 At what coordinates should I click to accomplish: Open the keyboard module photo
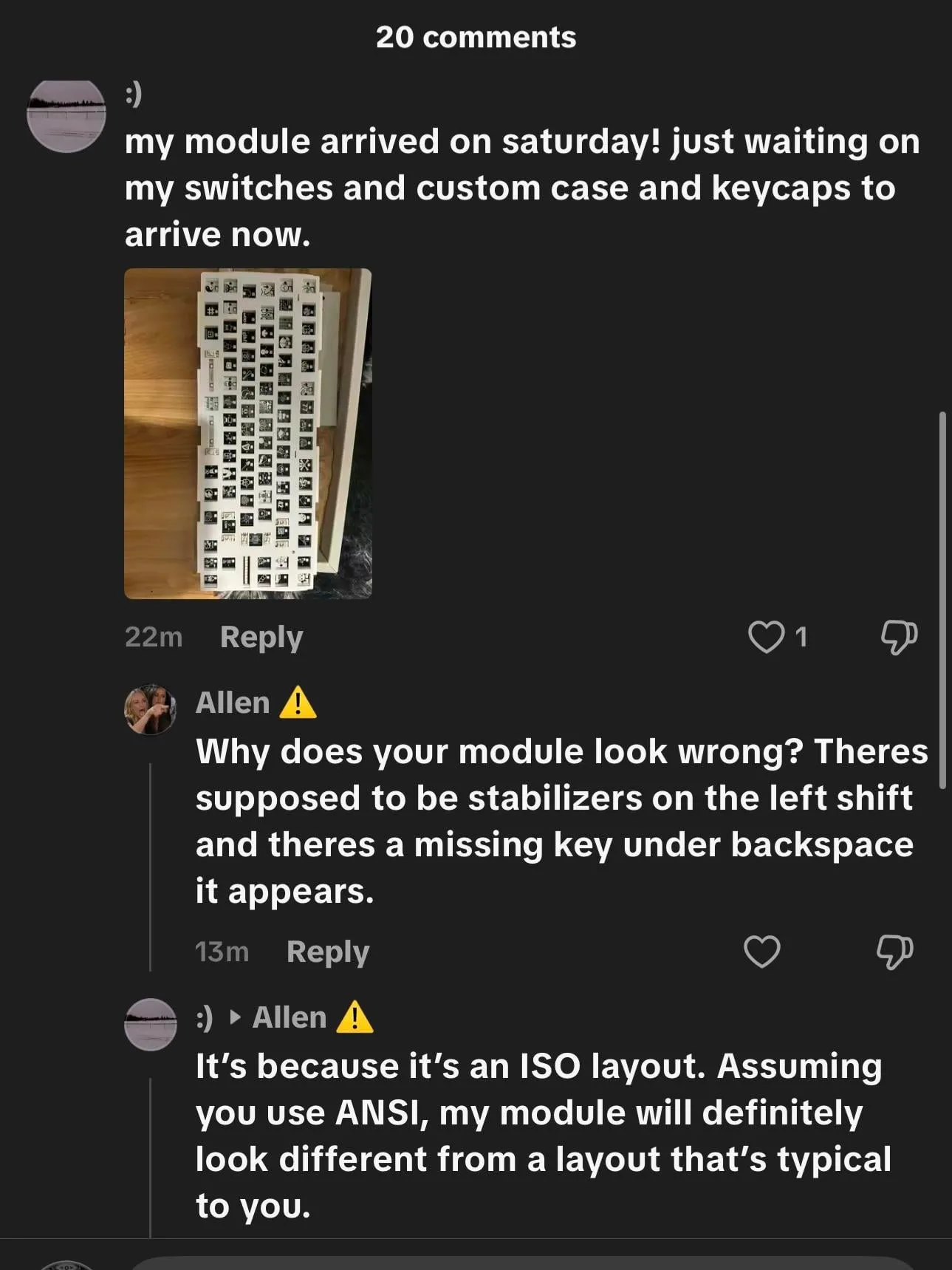click(x=248, y=433)
